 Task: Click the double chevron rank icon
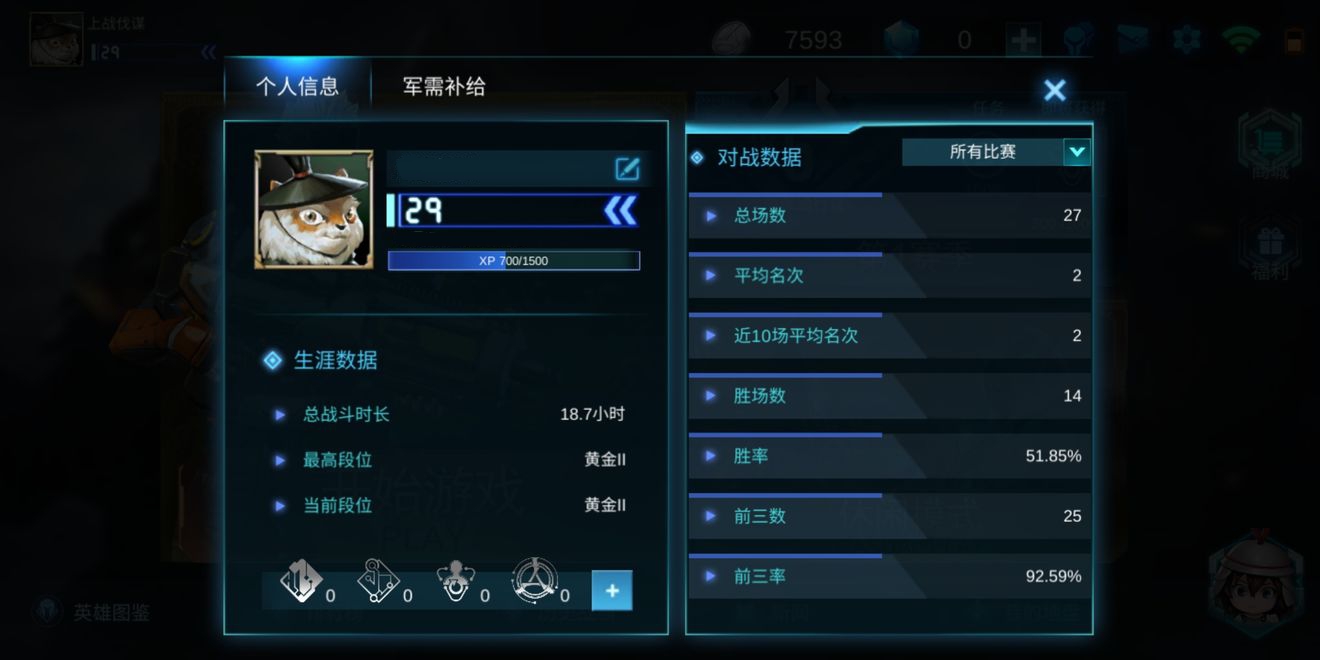620,210
